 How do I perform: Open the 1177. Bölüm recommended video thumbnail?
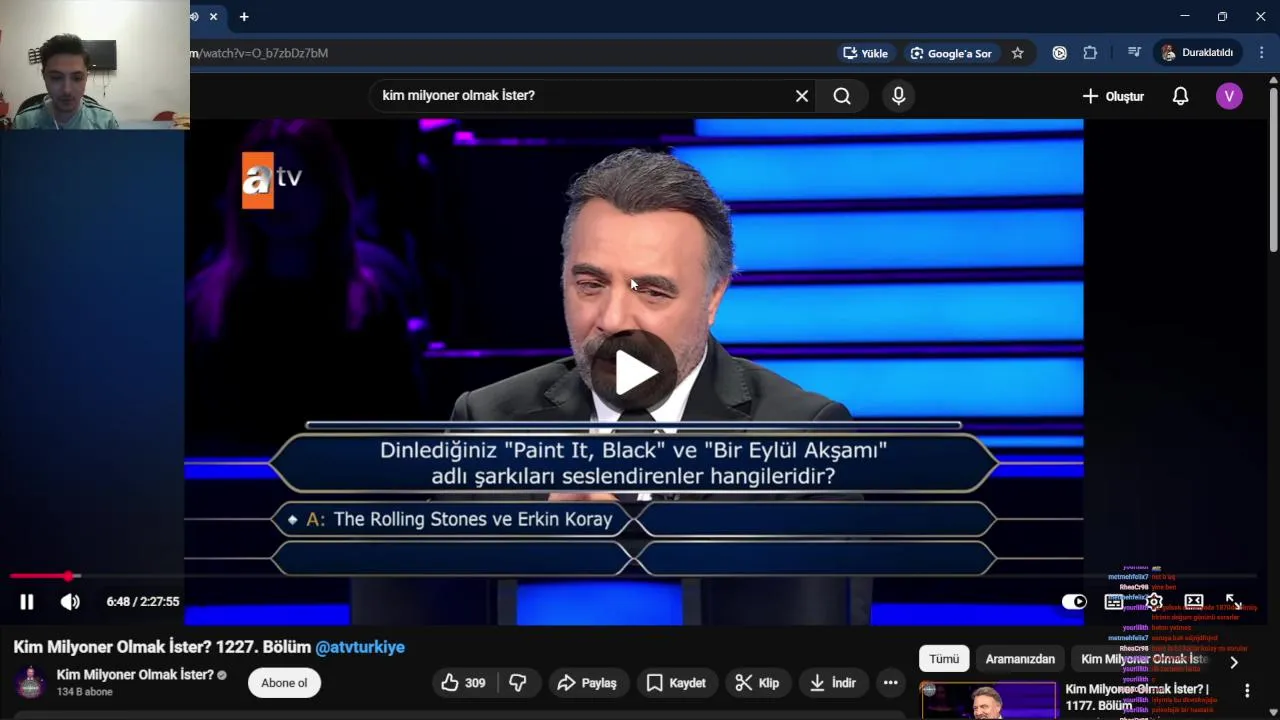pos(988,701)
